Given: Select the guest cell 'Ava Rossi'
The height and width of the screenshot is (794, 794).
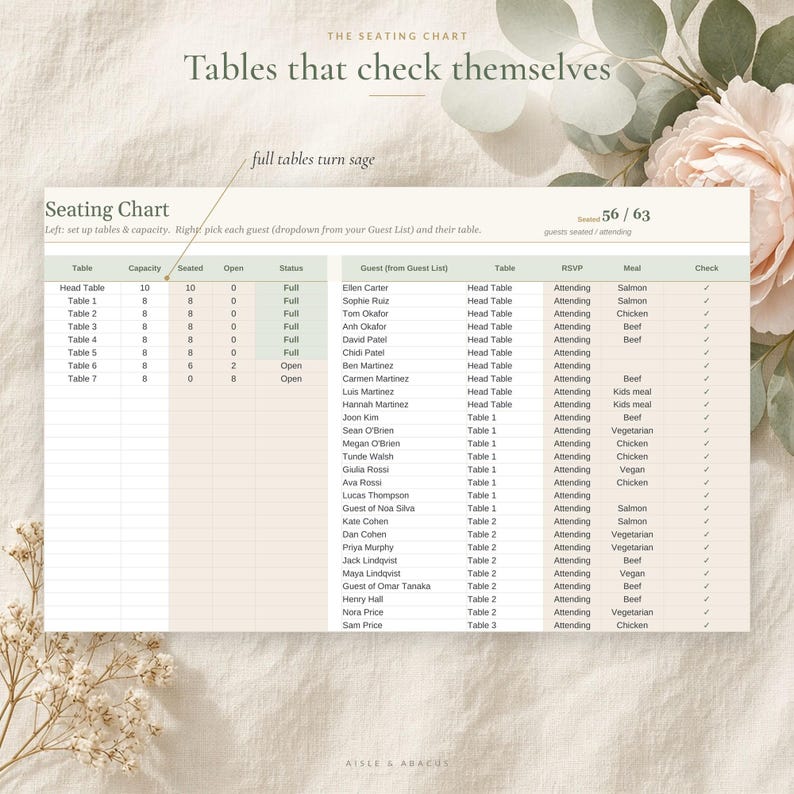Looking at the screenshot, I should click(404, 483).
